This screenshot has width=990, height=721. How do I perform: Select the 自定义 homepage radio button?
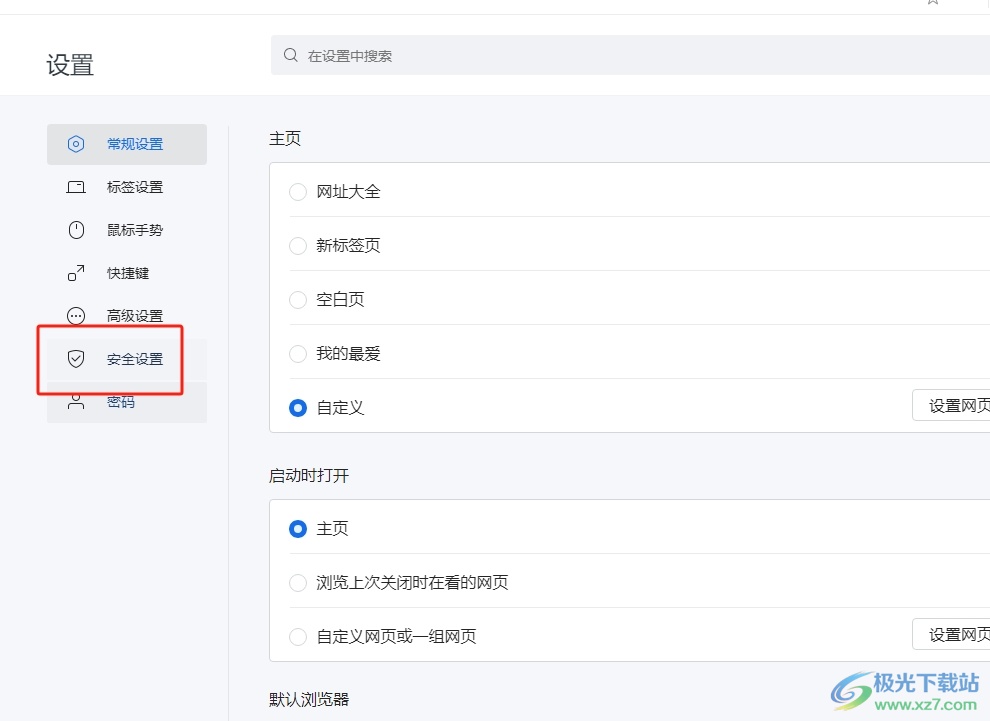point(298,408)
